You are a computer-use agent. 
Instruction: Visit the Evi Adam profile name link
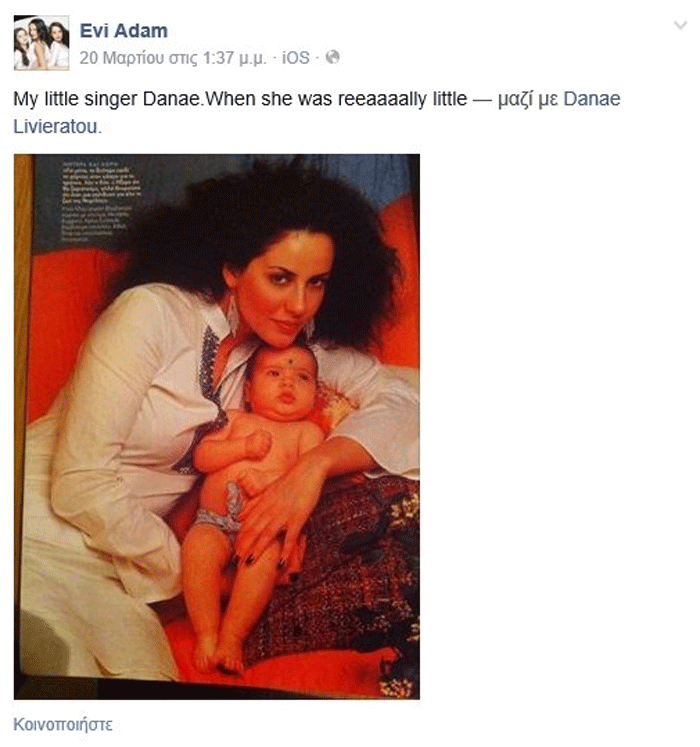click(x=123, y=31)
